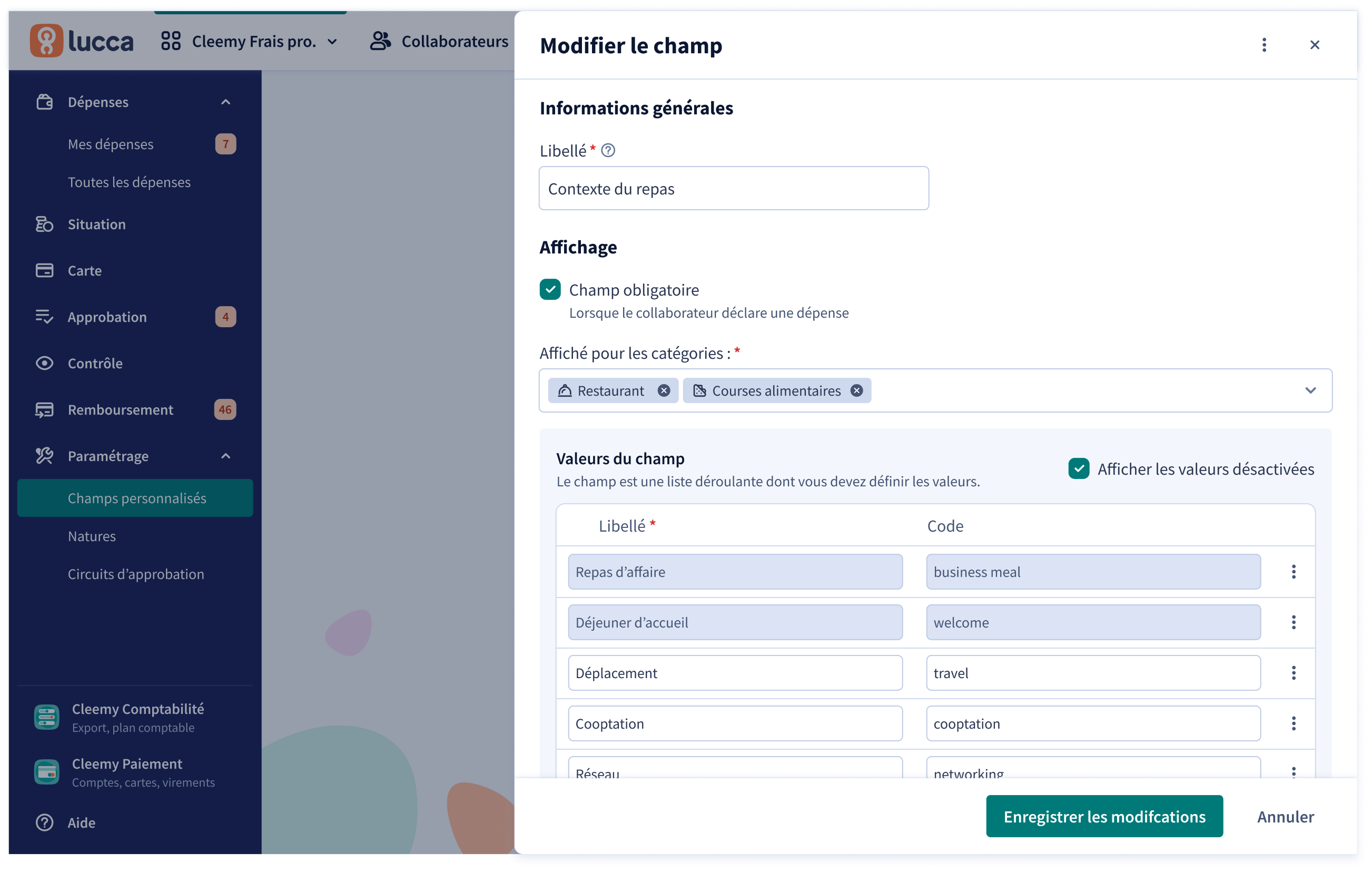Click the Cooptation label field

[735, 724]
